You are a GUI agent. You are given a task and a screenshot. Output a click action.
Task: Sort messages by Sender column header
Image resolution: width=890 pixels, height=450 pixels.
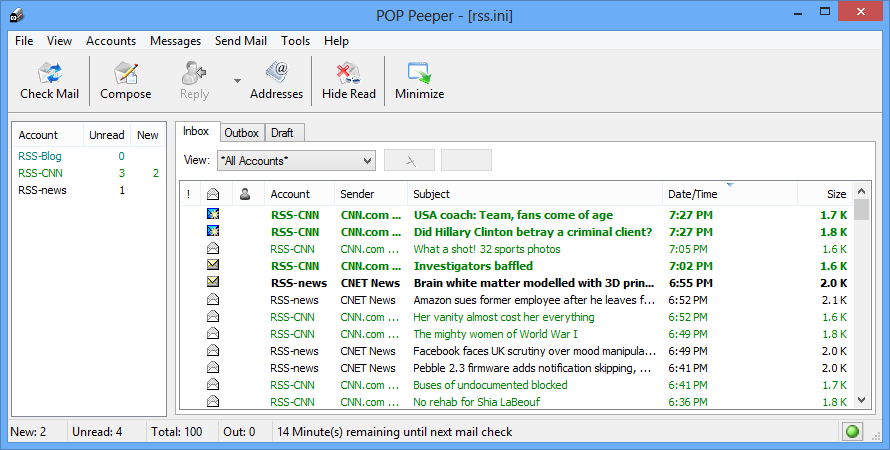tap(371, 194)
